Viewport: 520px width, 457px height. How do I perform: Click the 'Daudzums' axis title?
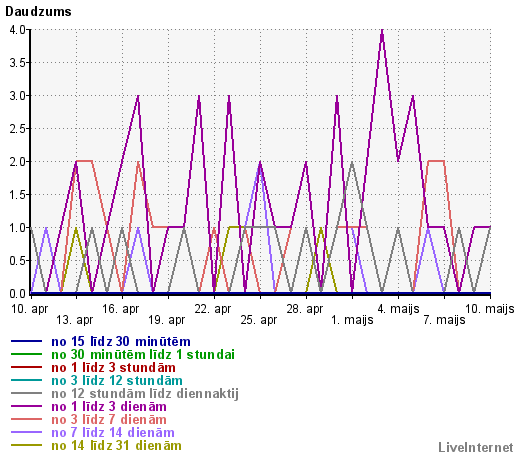pyautogui.click(x=38, y=12)
